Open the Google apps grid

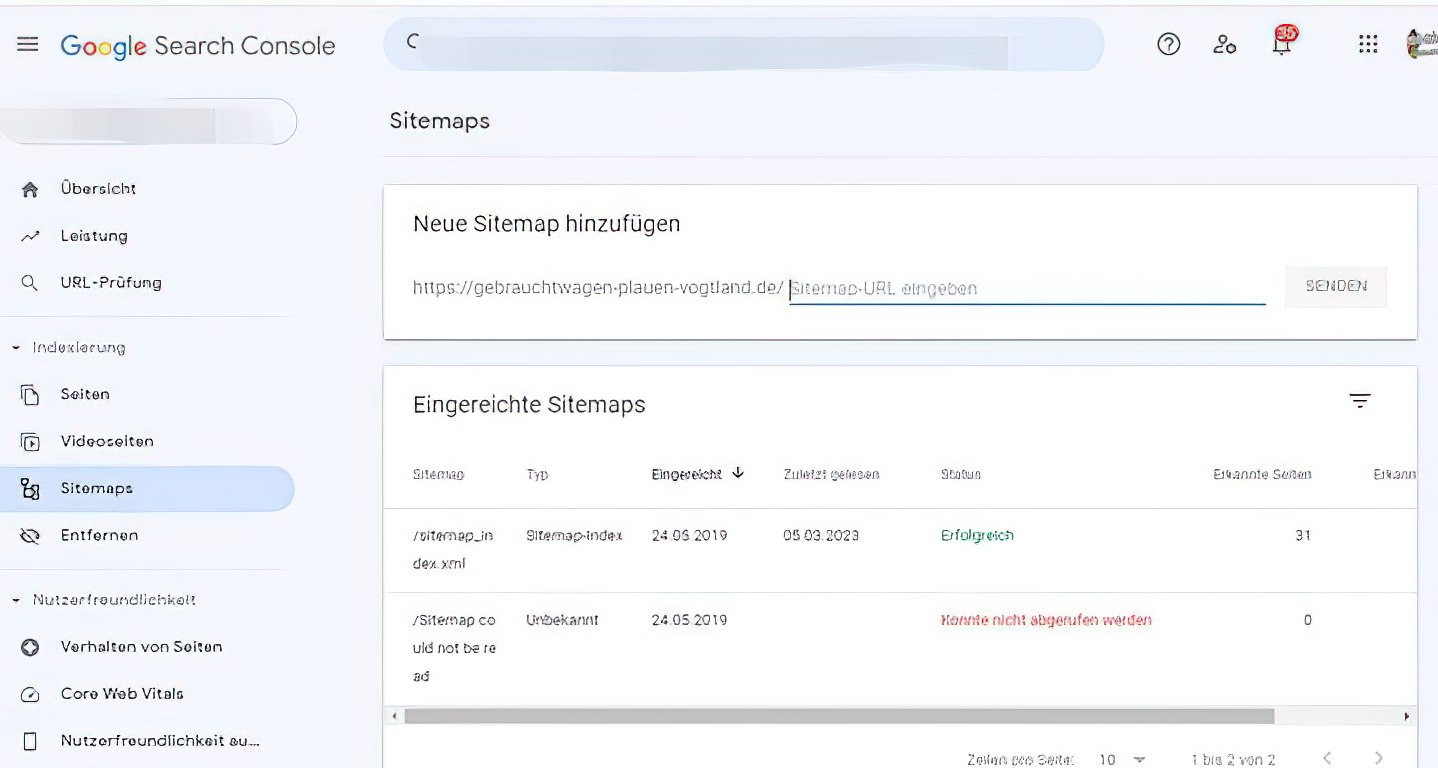1368,43
